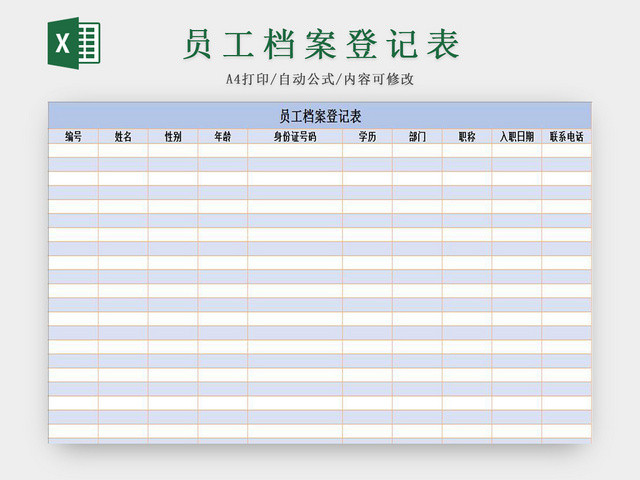The image size is (640, 480).
Task: Select the 身份证号码 column header
Action: coord(295,136)
